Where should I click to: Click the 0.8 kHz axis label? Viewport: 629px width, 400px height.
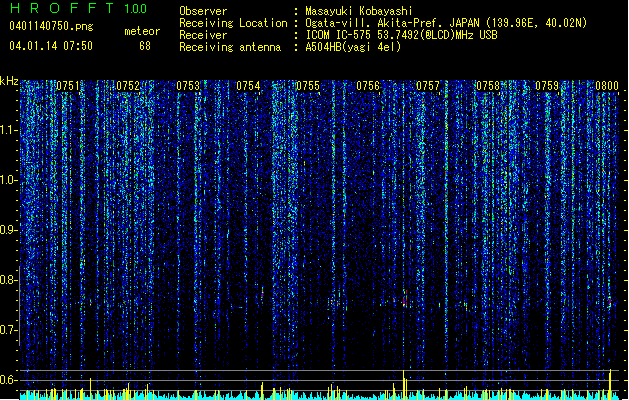tap(9, 280)
